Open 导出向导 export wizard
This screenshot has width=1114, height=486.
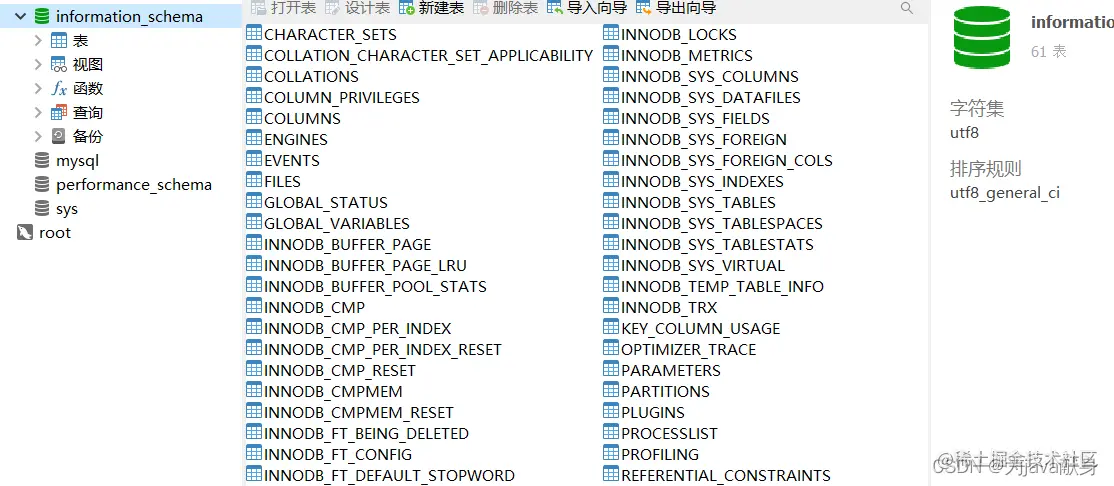676,8
